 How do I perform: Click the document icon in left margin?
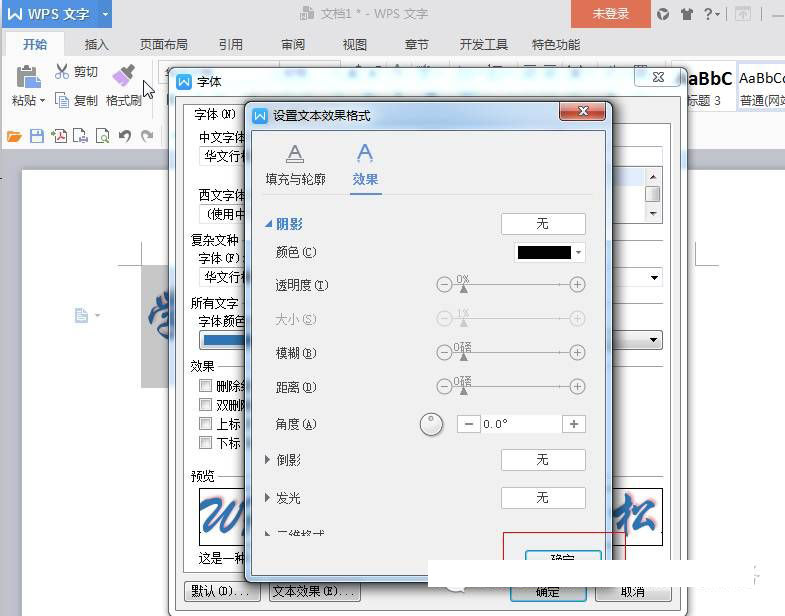tap(81, 316)
